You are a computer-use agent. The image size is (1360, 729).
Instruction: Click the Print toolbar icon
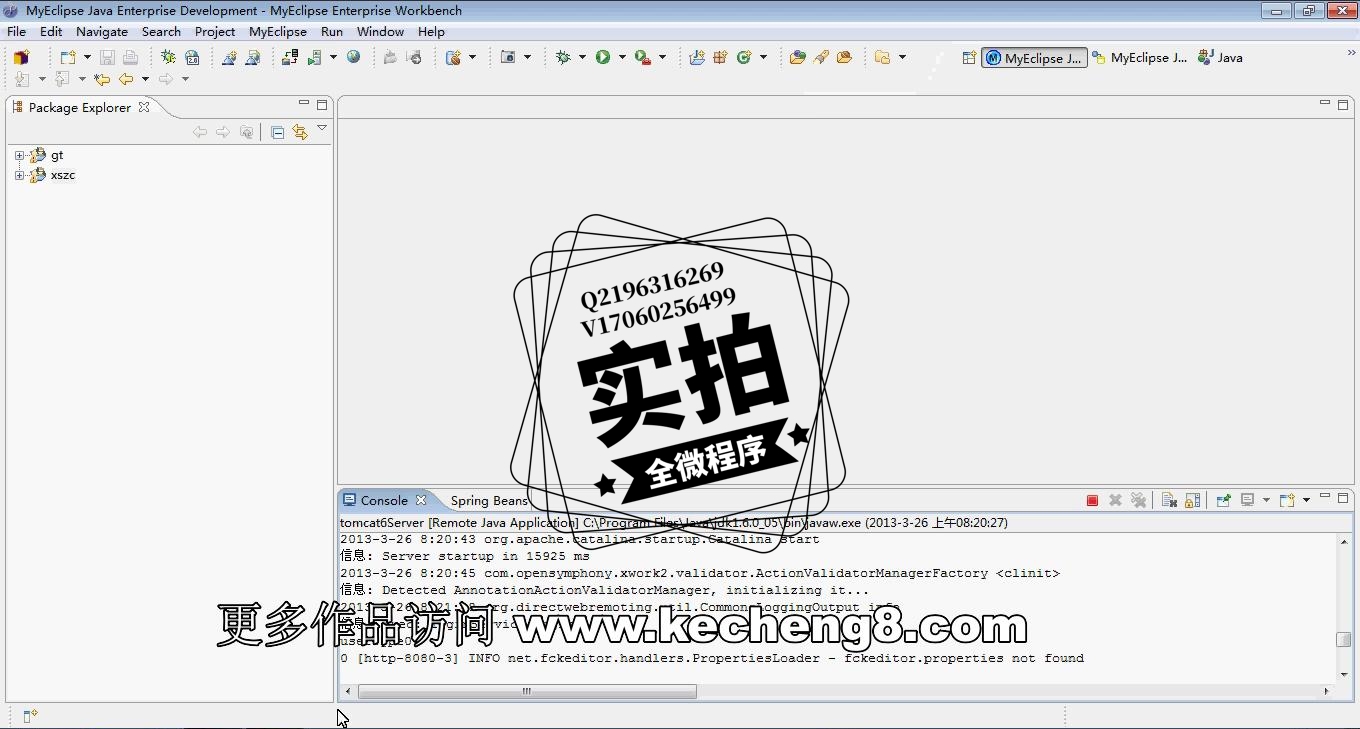coord(130,57)
